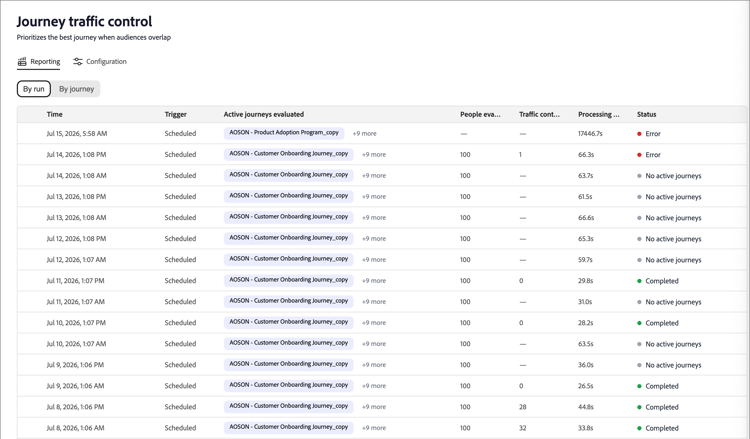Click journey tag in Jul 9 1:06 PM row
Viewport: 750px width, 439px height.
pyautogui.click(x=288, y=364)
